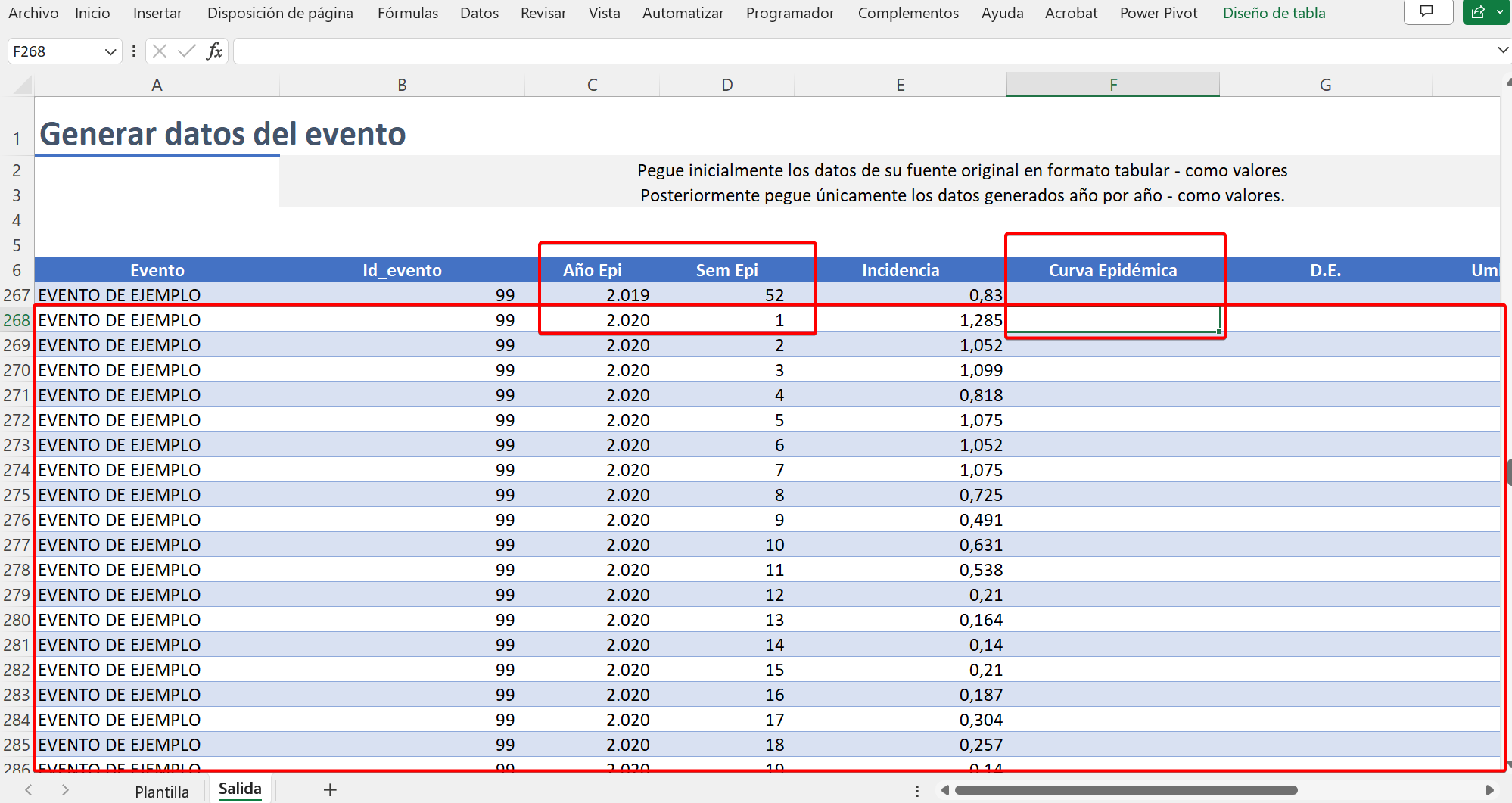Open the Power Pivot tab
Screen dimensions: 1512x803
point(1159,13)
